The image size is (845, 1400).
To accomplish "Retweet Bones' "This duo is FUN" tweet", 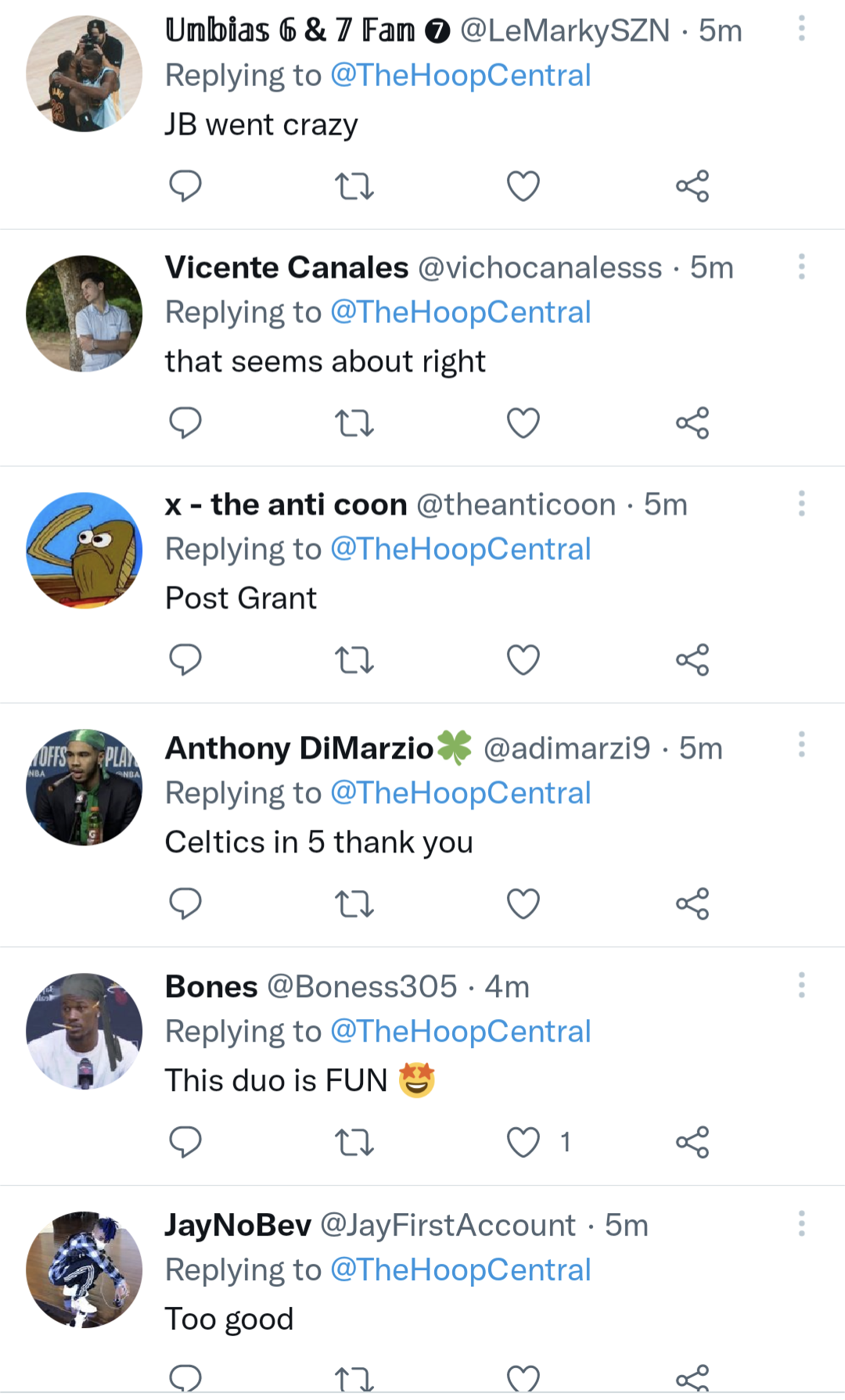I will 354,1143.
